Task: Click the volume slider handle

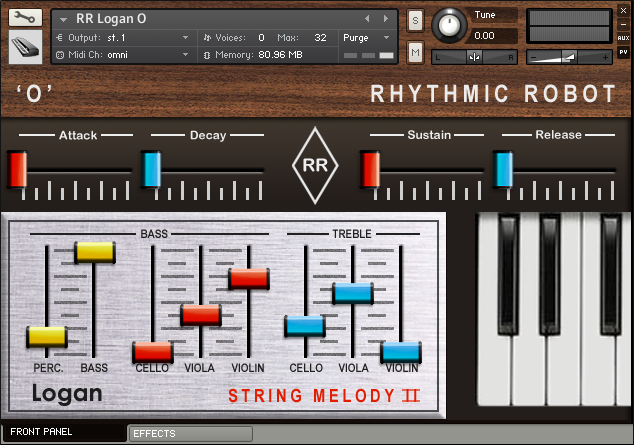Action: tap(569, 57)
